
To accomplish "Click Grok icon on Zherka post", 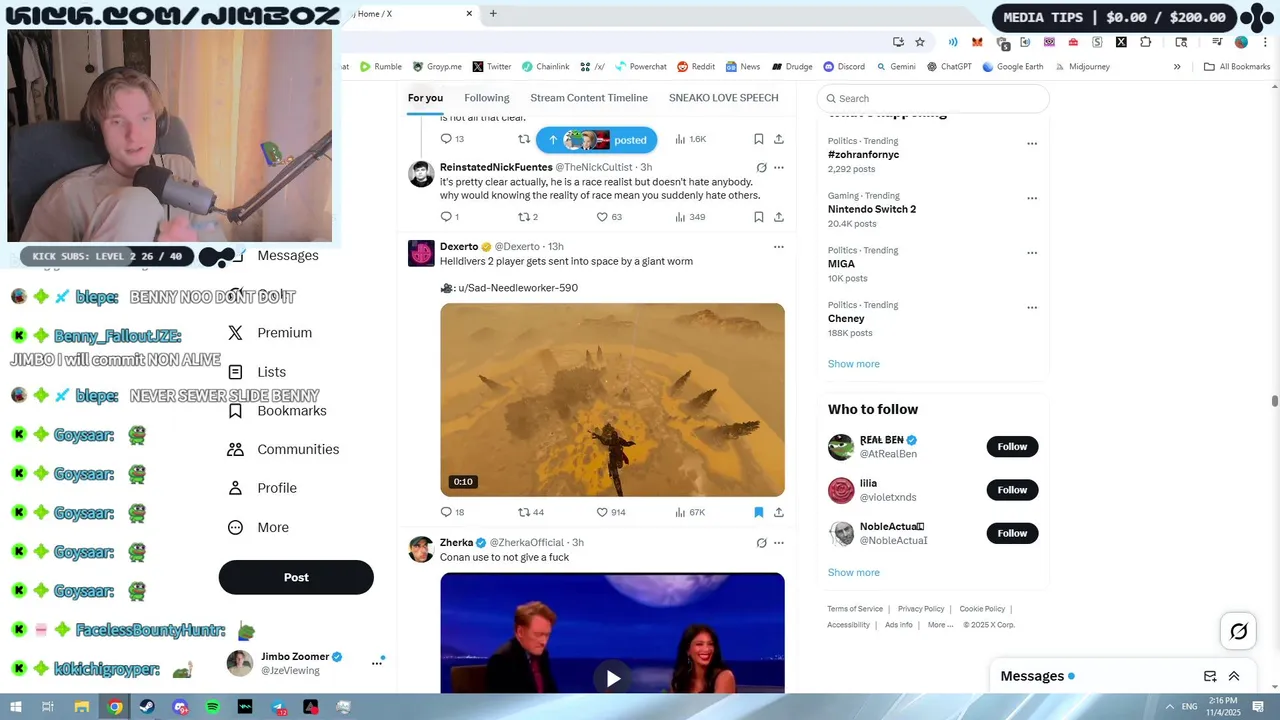I will [x=761, y=543].
